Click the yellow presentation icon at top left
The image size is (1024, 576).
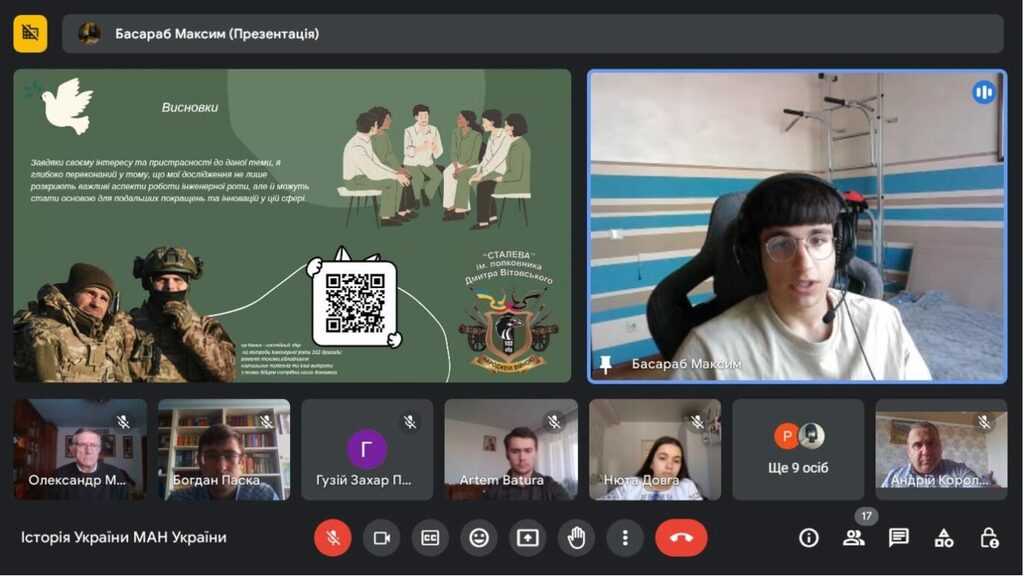point(30,34)
